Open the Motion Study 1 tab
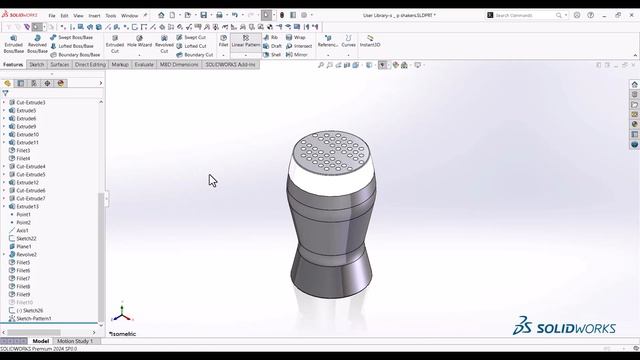640x360 pixels. point(75,341)
